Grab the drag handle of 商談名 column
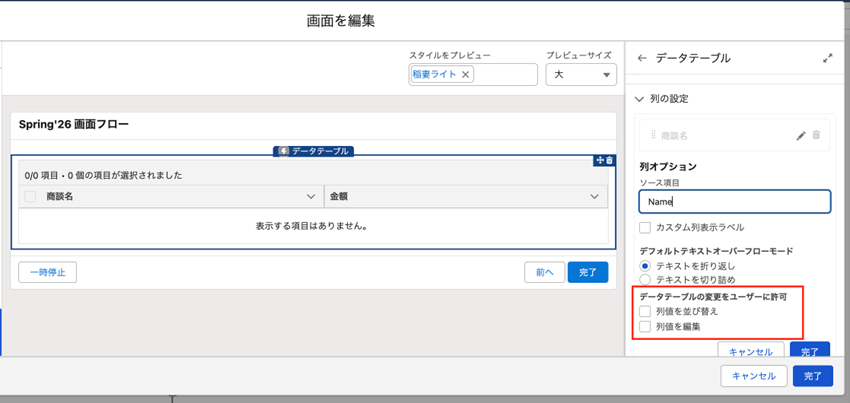This screenshot has height=403, width=850. tap(653, 136)
